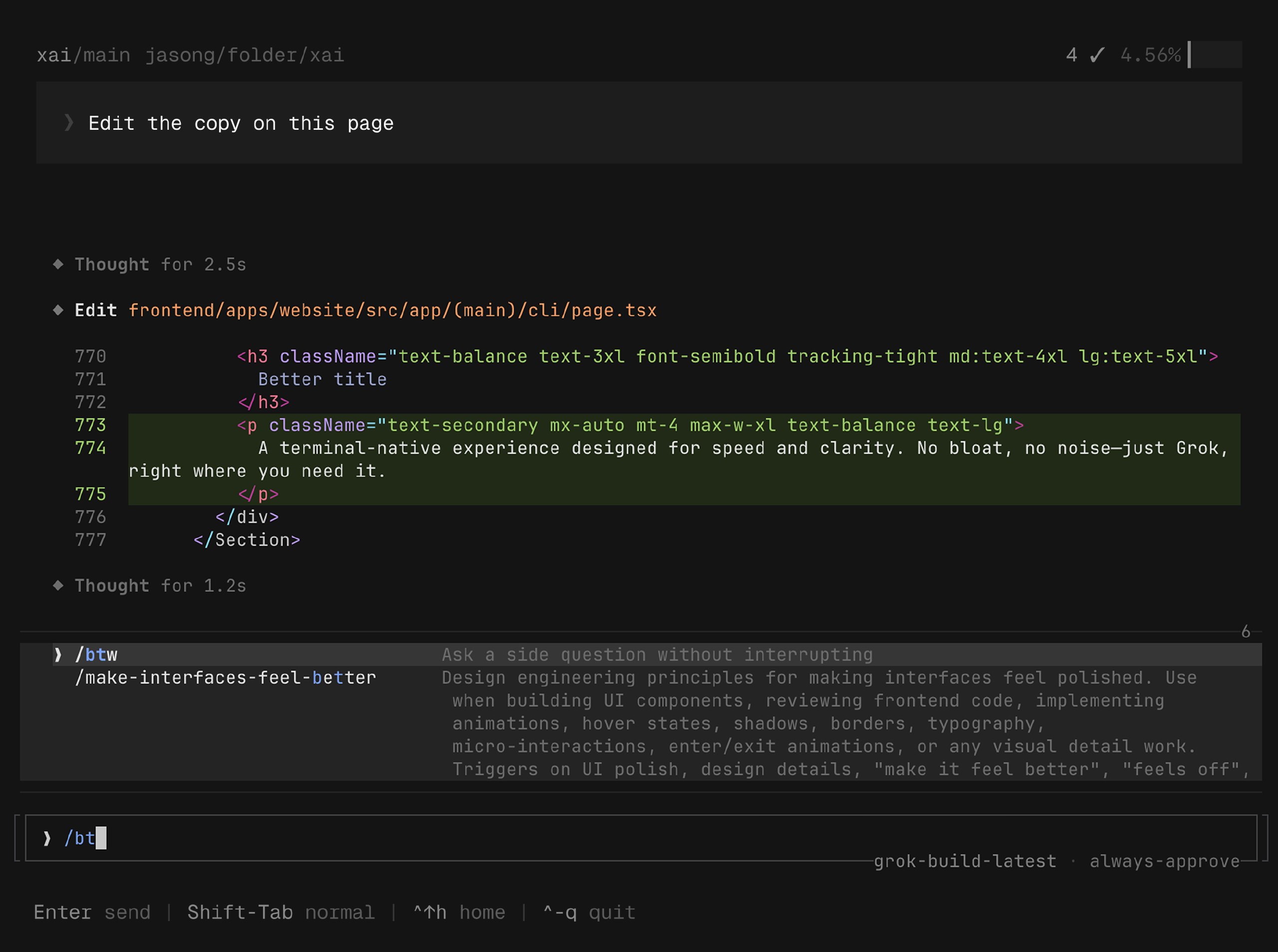
Task: Click the checkmark icon in header
Action: pyautogui.click(x=1097, y=55)
